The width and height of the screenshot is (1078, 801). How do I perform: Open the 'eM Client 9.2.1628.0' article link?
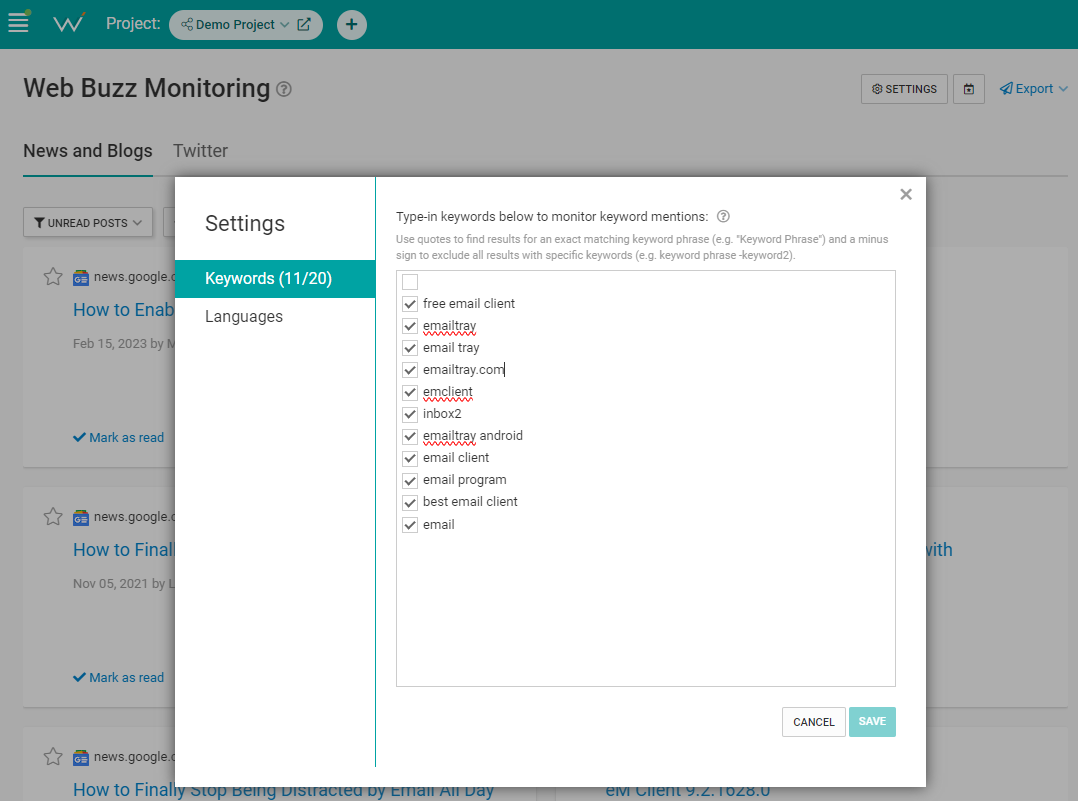point(688,790)
